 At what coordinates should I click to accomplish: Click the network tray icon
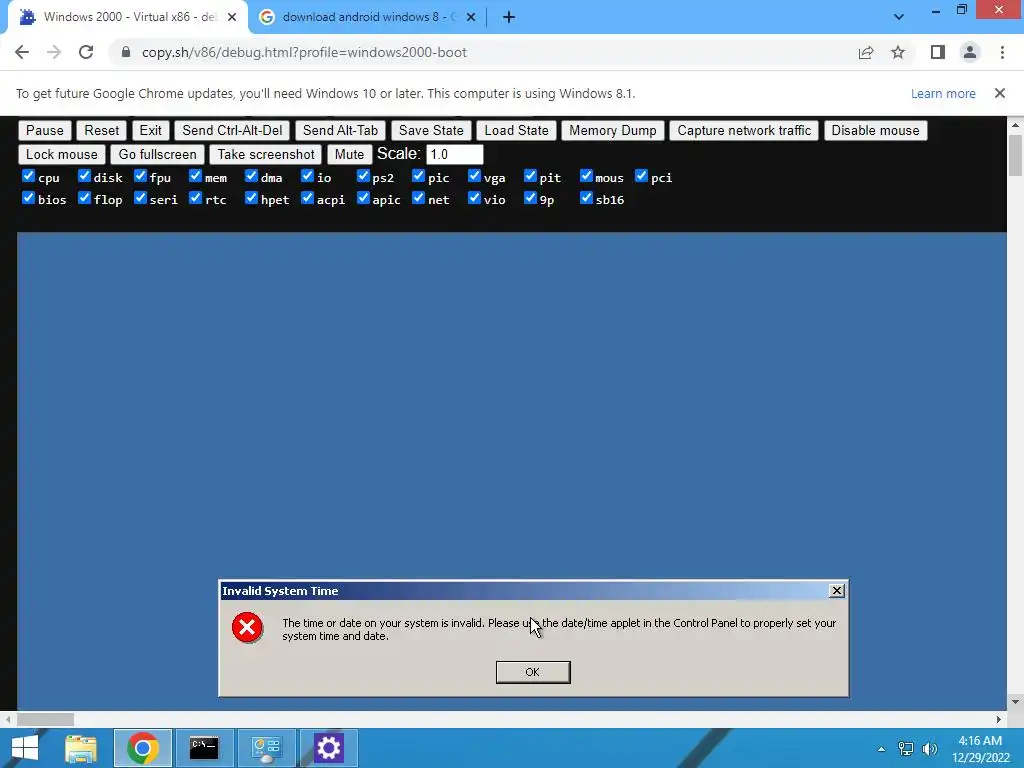click(x=906, y=749)
